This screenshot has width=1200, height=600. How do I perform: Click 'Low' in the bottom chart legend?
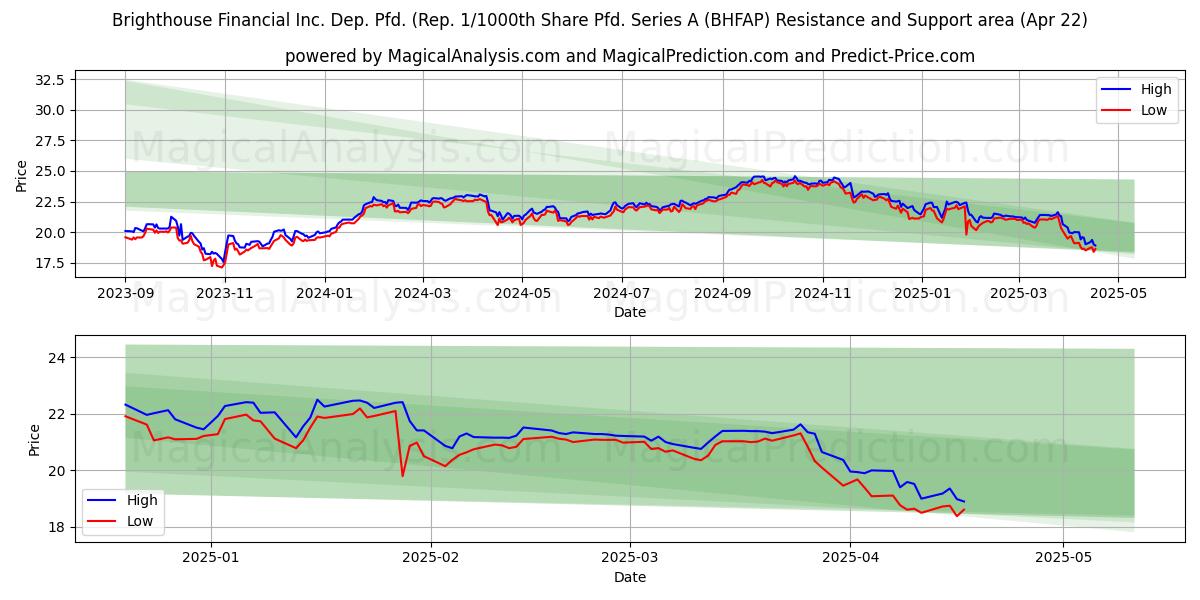[x=140, y=520]
